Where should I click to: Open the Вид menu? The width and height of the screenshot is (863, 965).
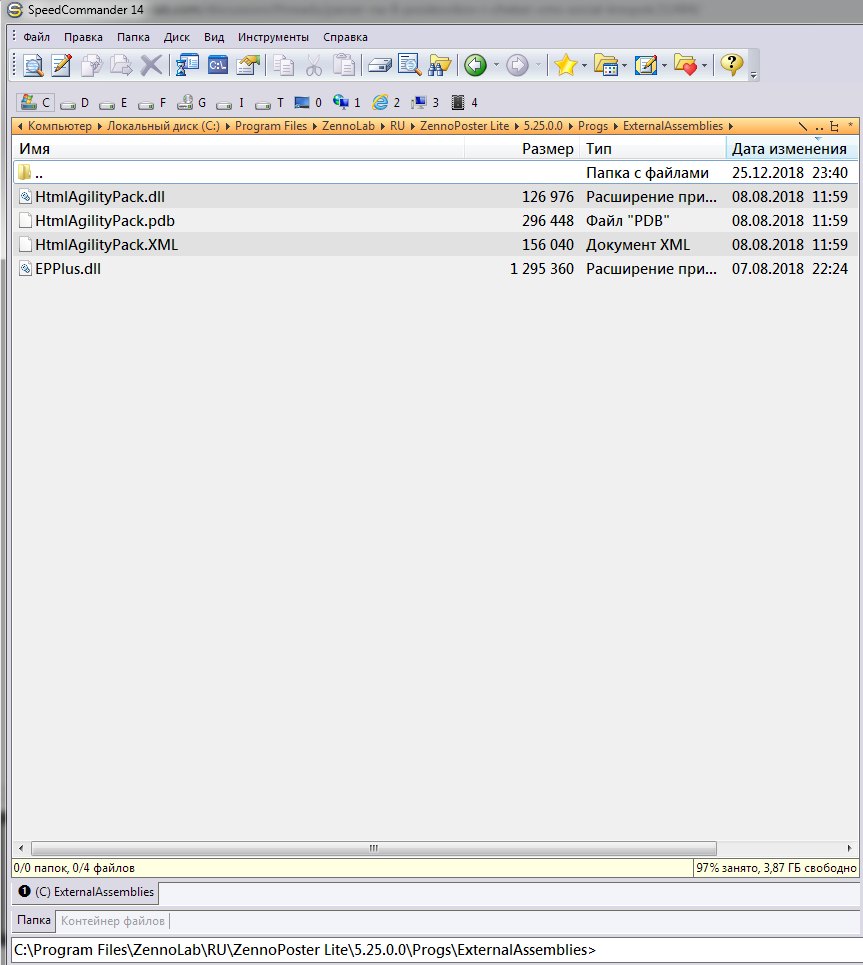click(x=214, y=37)
